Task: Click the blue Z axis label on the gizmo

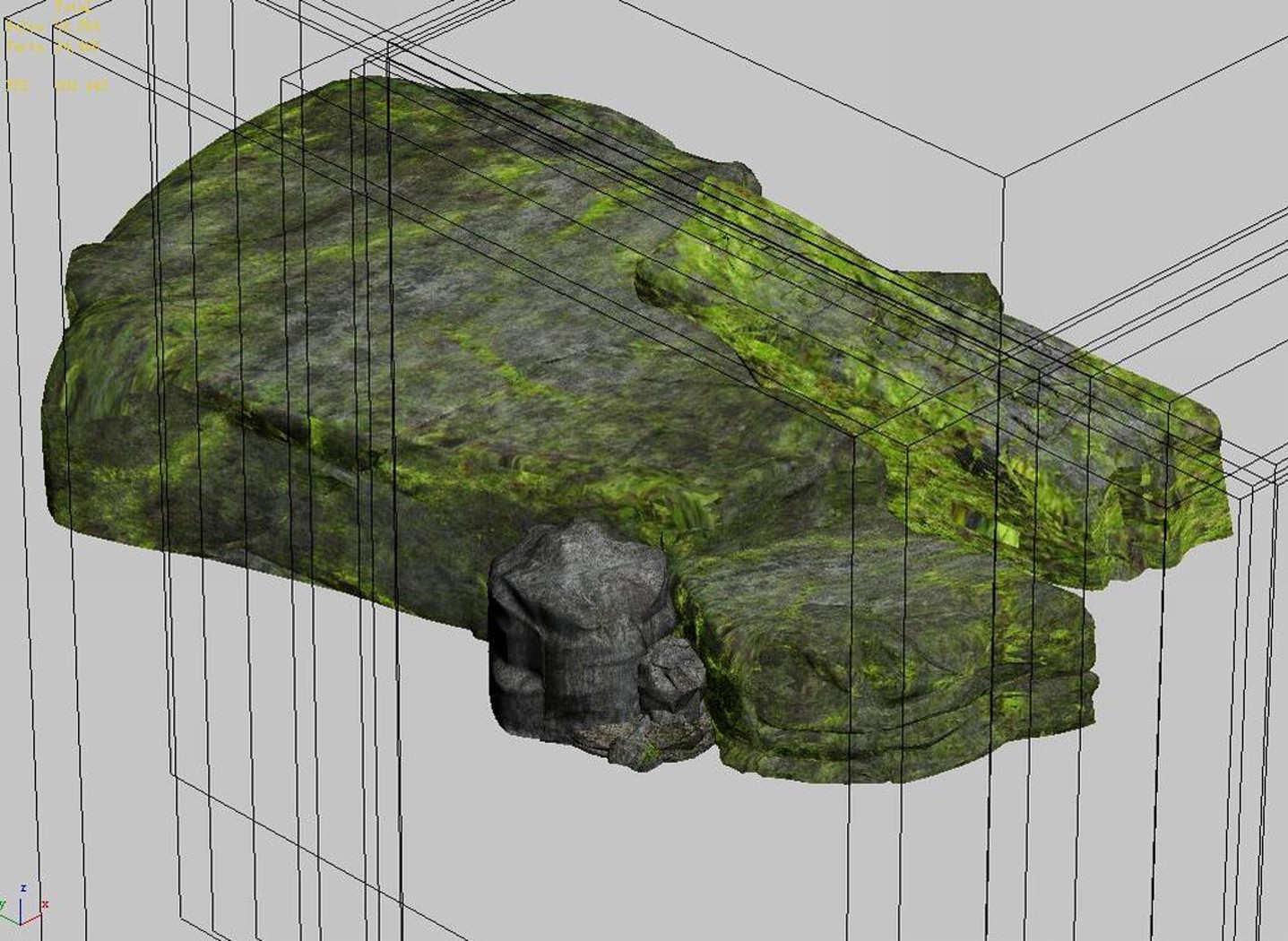Action: 23,888
